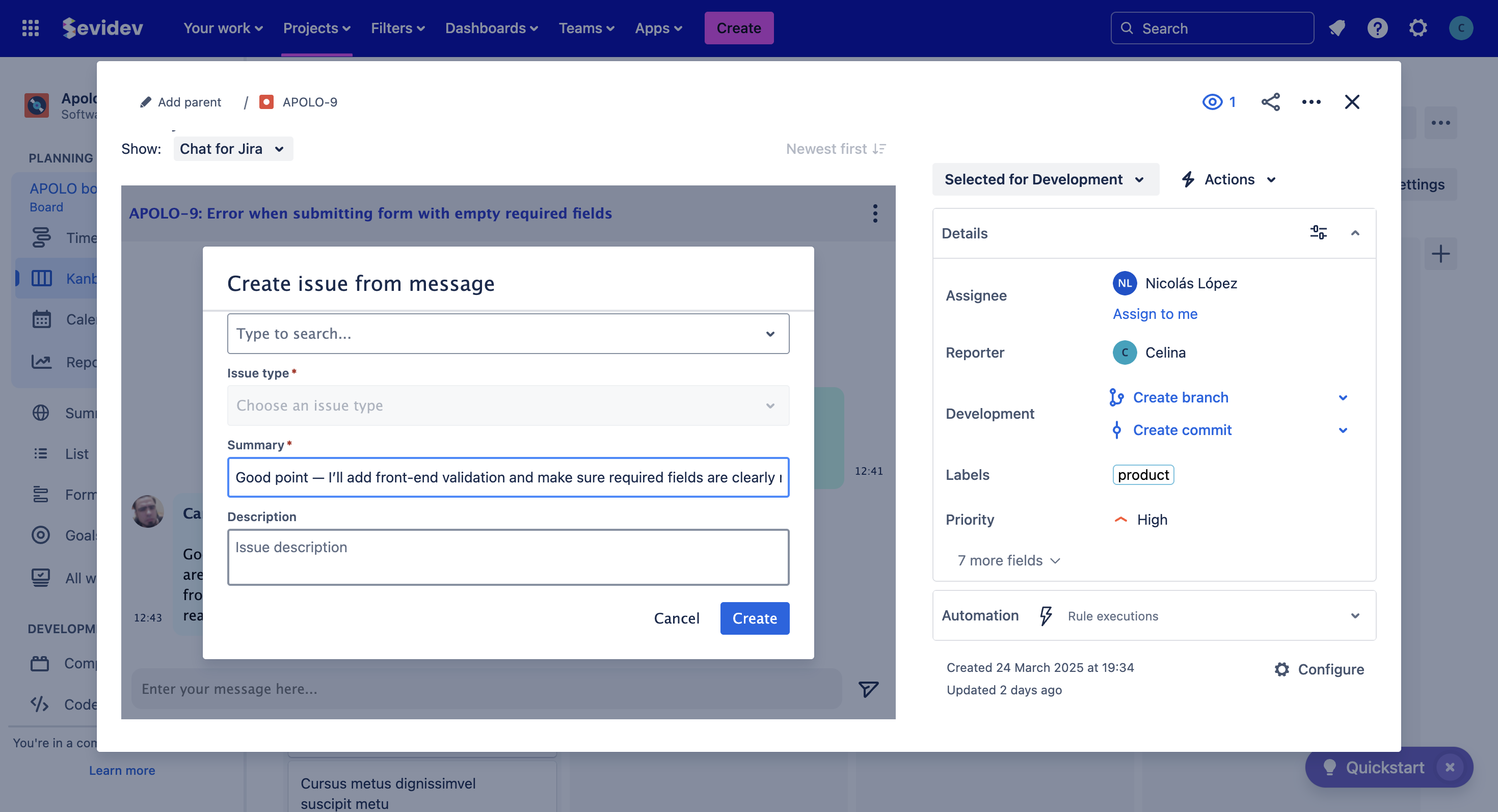The image size is (1498, 812).
Task: Open the settings gear in top bar
Action: pos(1417,28)
